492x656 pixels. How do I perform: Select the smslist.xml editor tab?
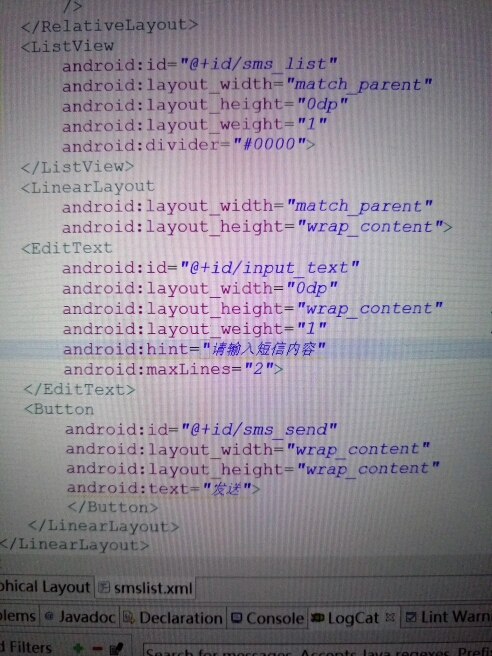[145, 588]
